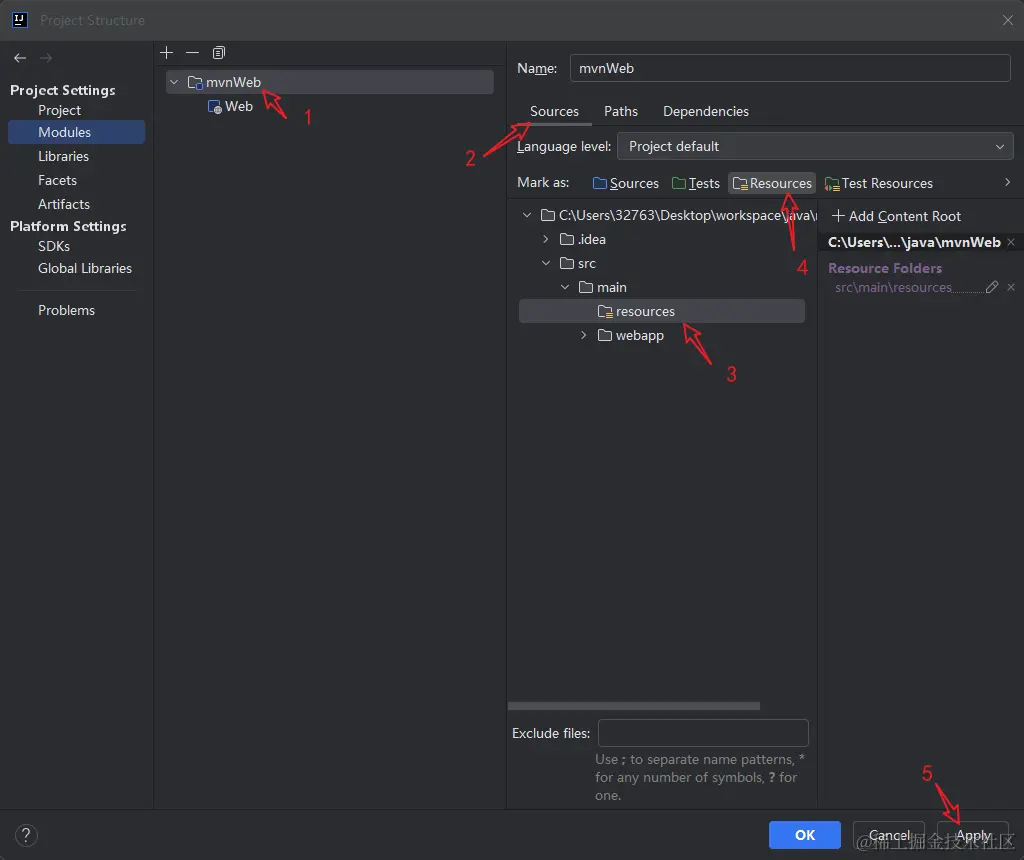Focus the Exclude files field

[x=703, y=733]
